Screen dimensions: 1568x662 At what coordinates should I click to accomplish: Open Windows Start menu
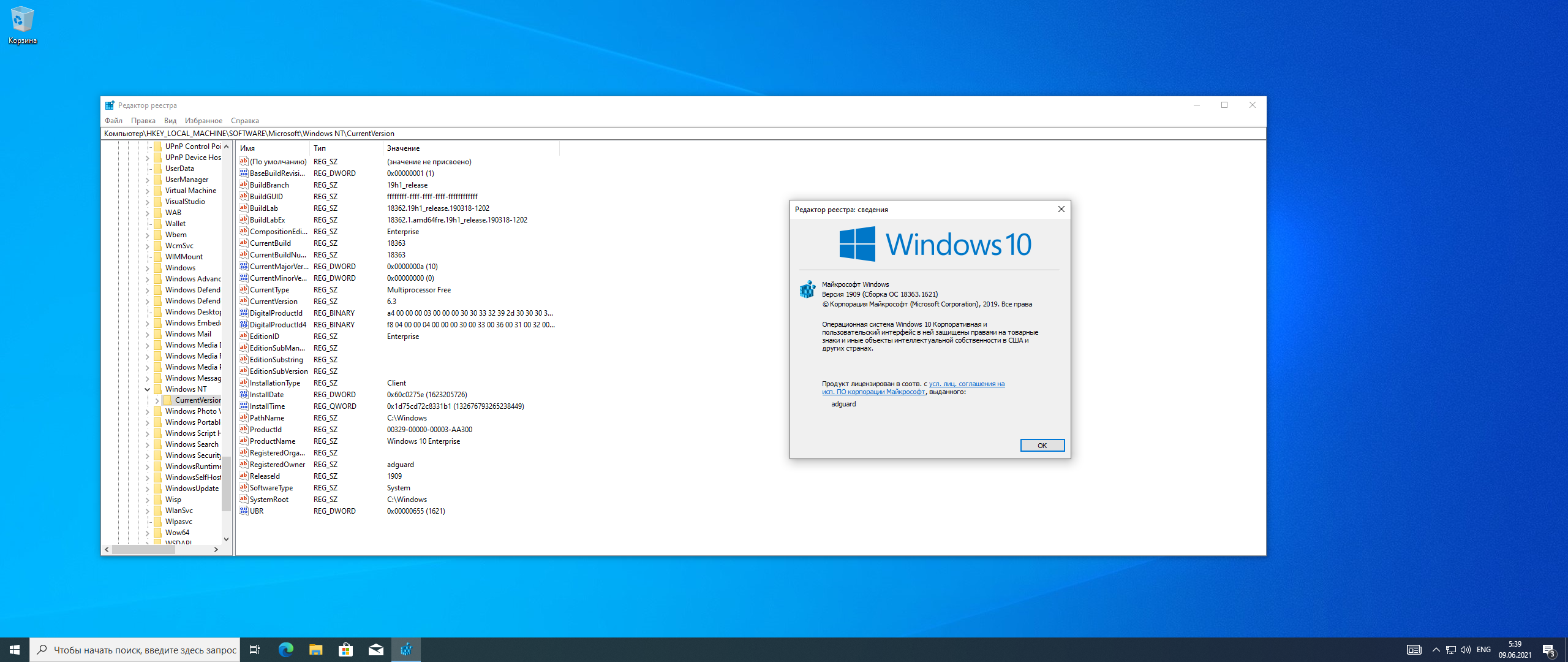(15, 650)
